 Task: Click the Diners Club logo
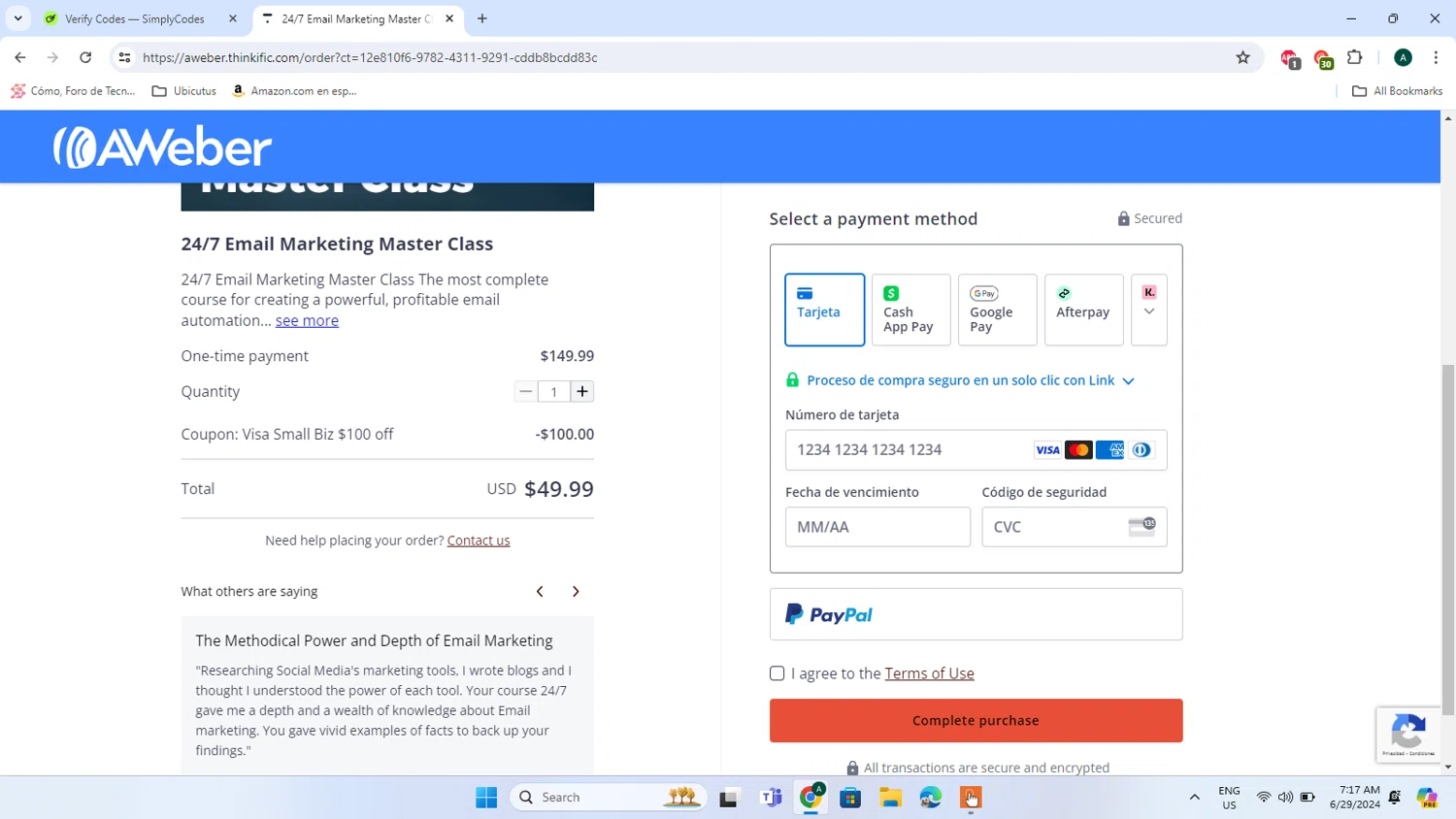(1142, 450)
